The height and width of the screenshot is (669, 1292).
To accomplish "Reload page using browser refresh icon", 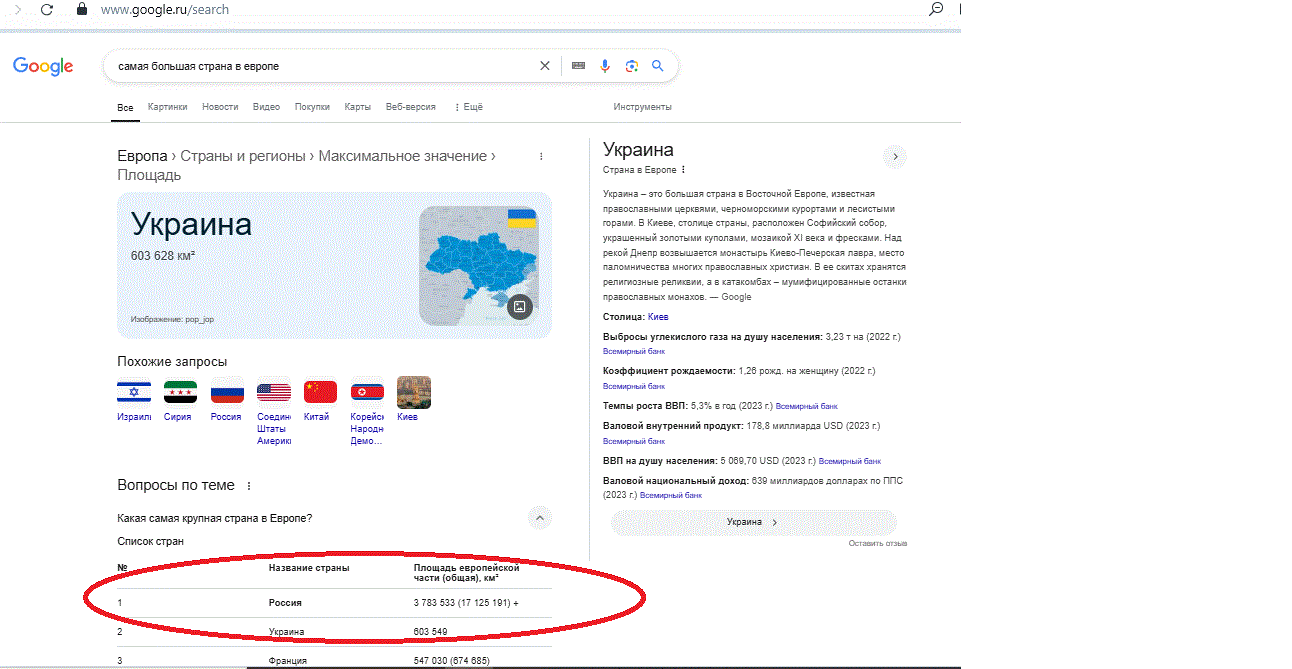I will point(47,10).
